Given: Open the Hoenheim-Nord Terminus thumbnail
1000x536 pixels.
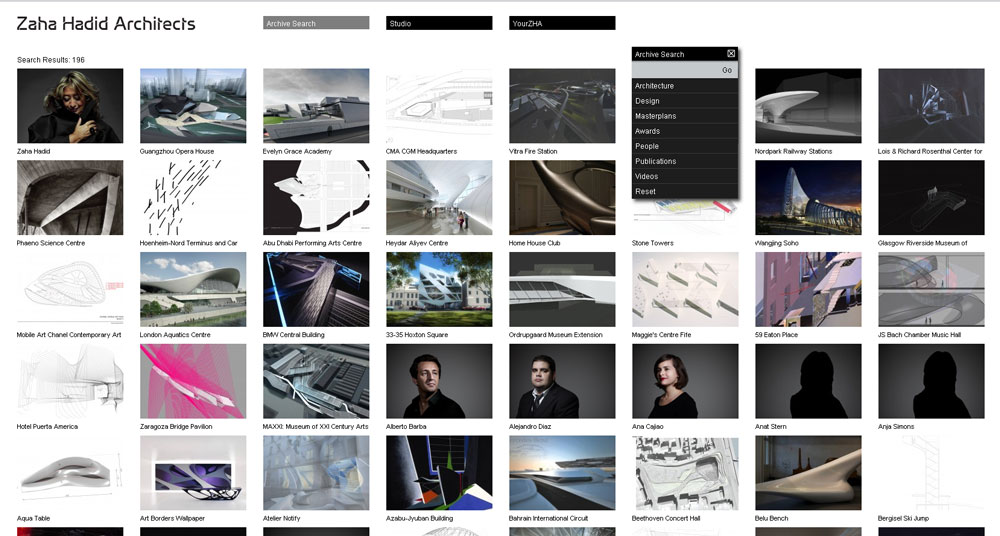Looking at the screenshot, I should 193,198.
